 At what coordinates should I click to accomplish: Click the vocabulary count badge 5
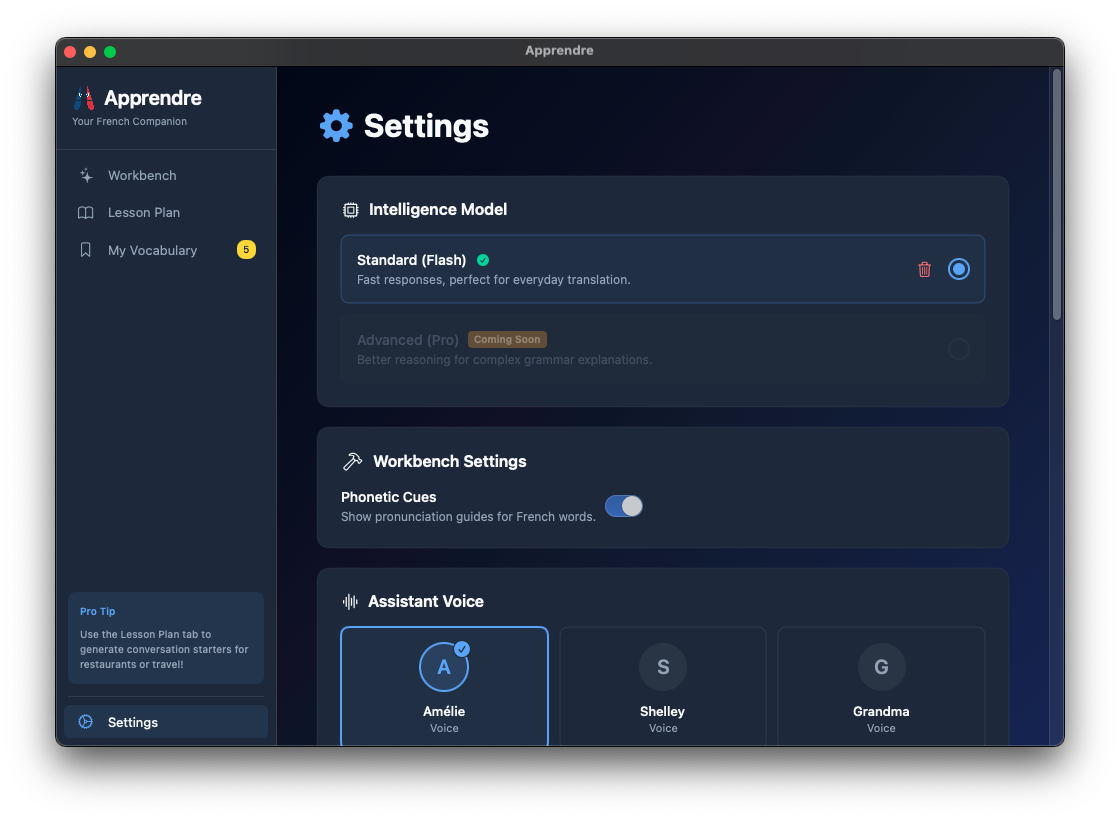click(x=246, y=249)
